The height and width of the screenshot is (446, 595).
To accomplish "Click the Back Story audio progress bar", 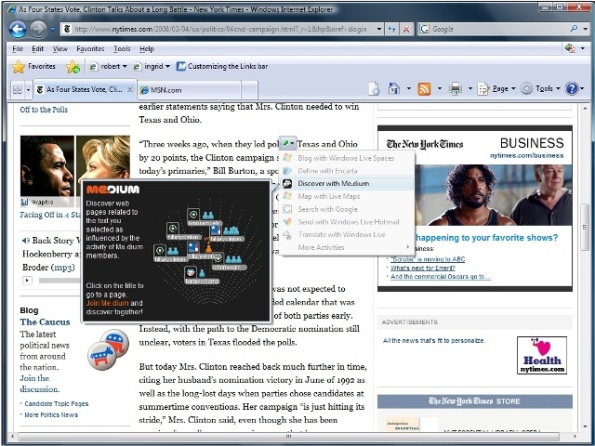I will [x=60, y=281].
